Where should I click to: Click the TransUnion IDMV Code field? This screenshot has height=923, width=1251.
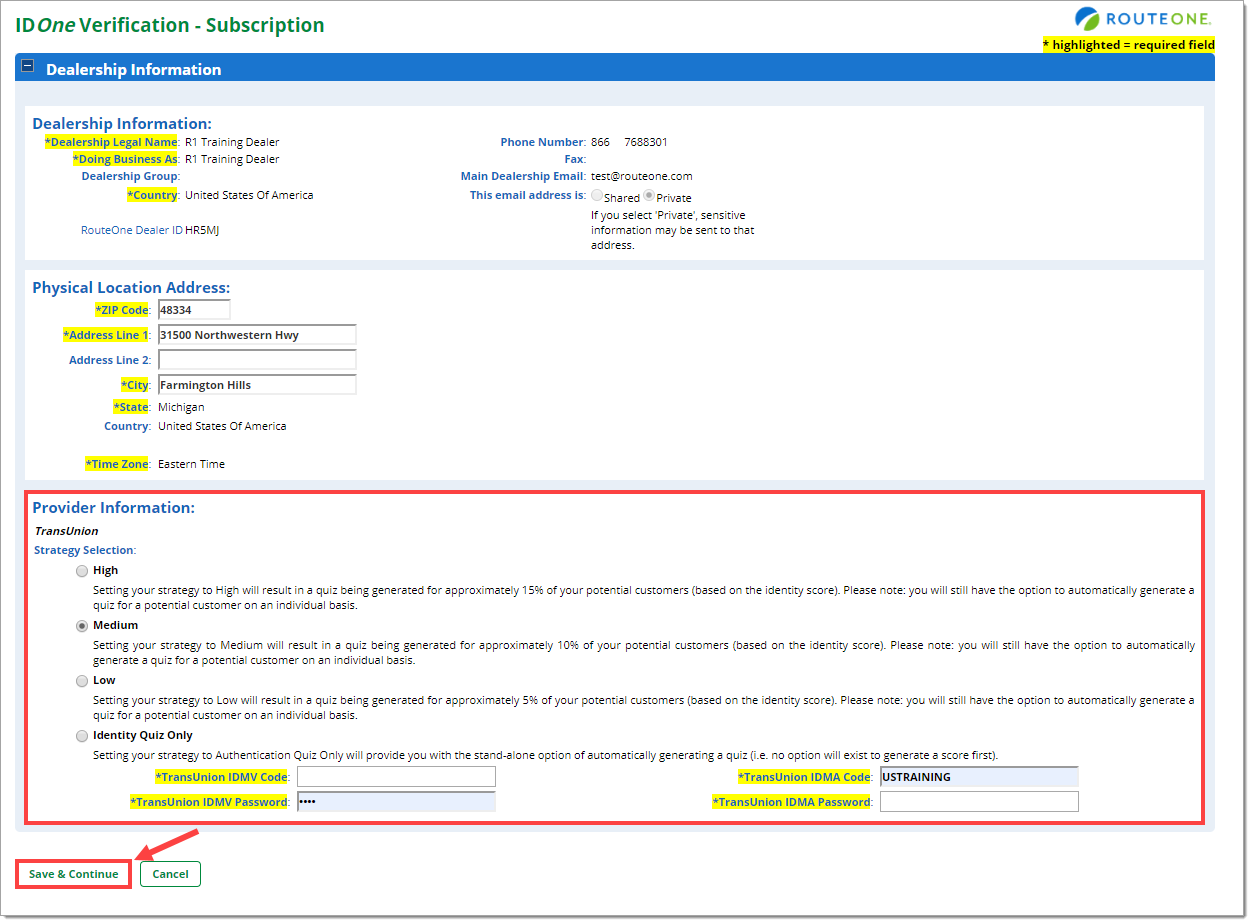tap(396, 777)
